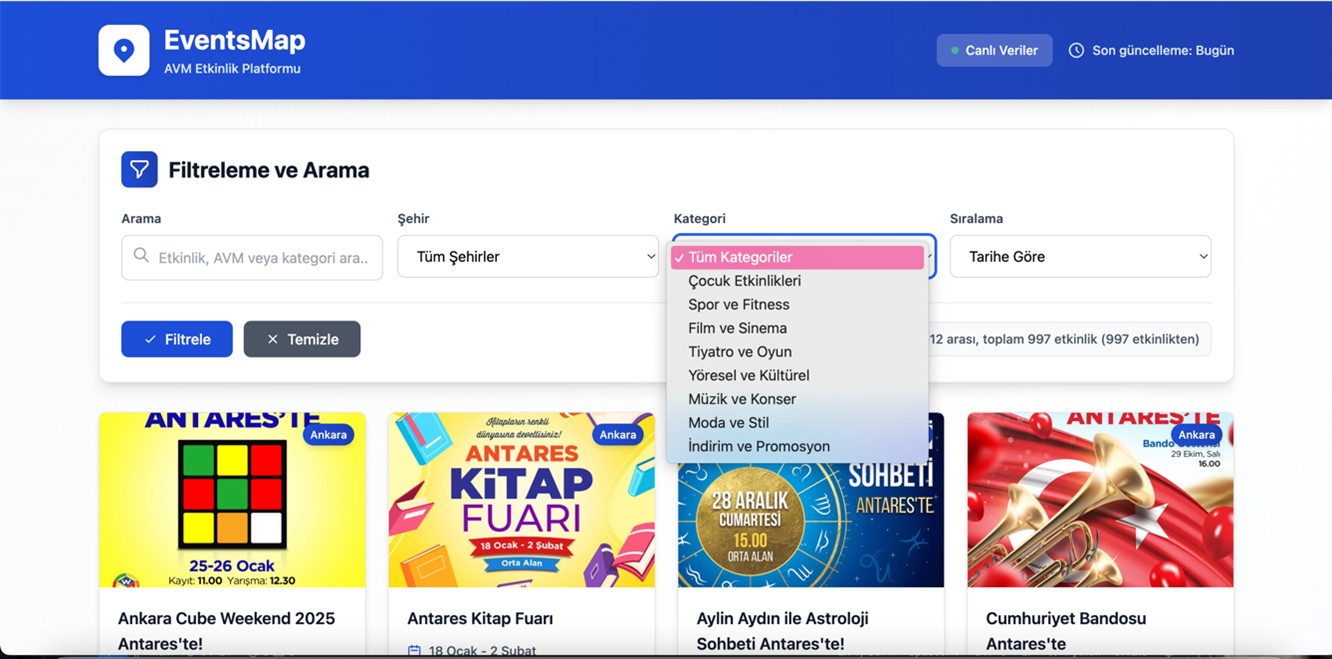Select Spor ve Fitness category option
Viewport: 1332px width, 659px height.
[x=739, y=305]
